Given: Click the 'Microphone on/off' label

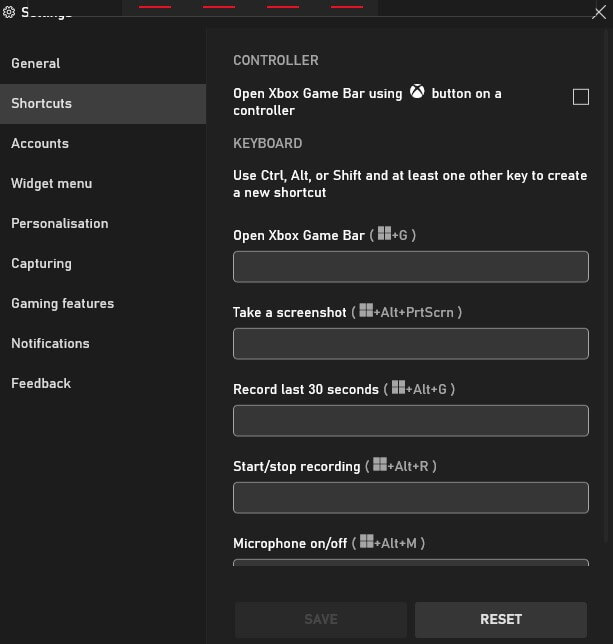Looking at the screenshot, I should [x=290, y=543].
